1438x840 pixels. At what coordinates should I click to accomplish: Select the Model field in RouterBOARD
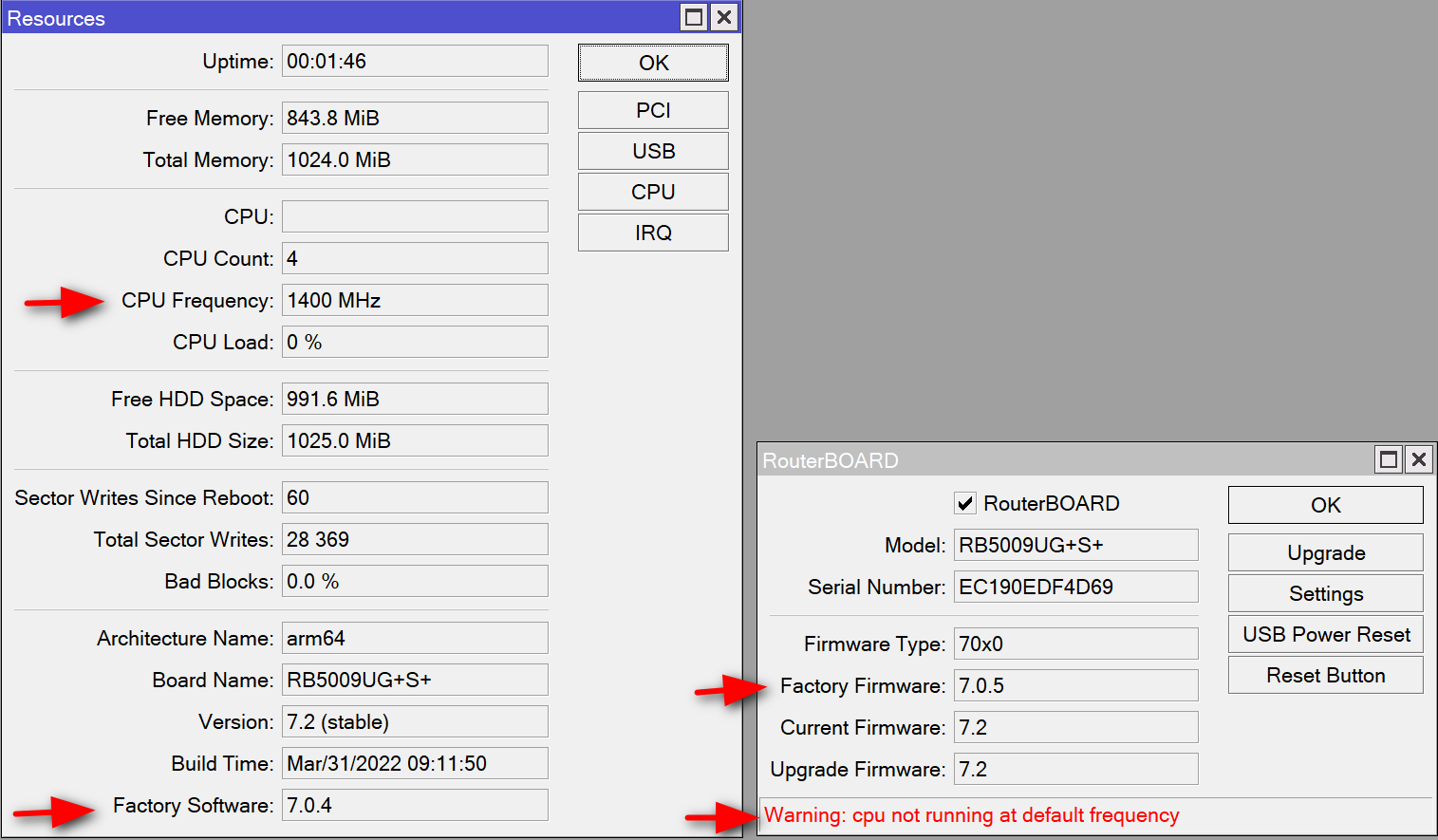pos(1075,545)
